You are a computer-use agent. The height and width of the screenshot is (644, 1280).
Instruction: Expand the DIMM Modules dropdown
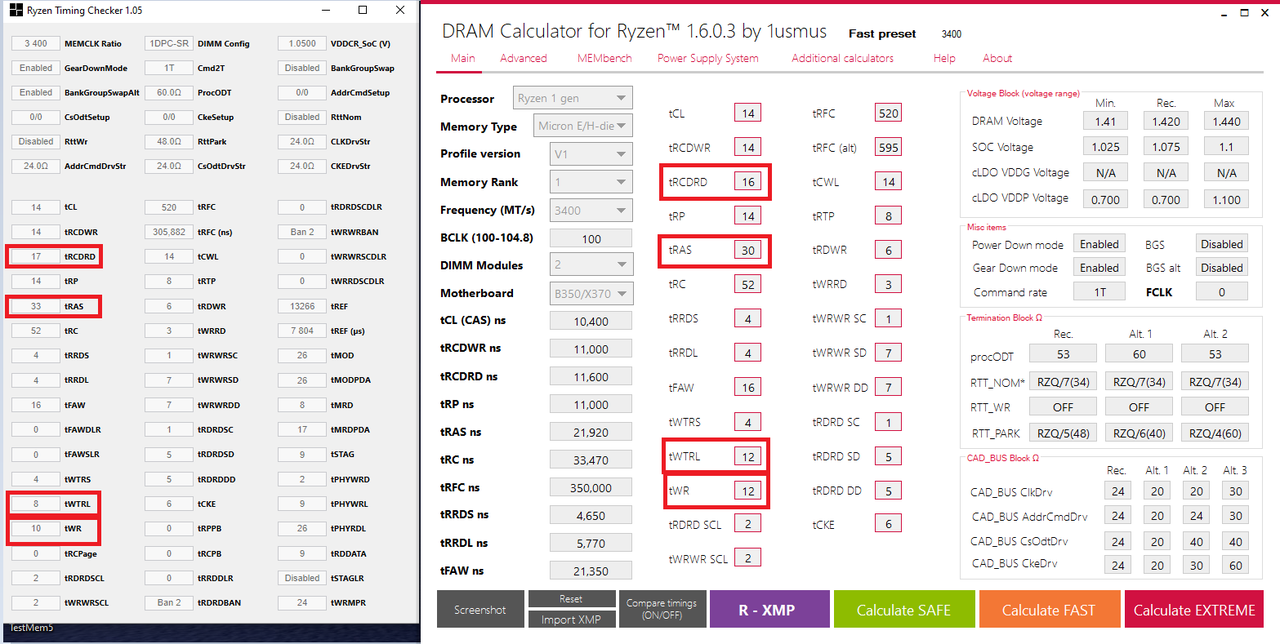coord(590,266)
